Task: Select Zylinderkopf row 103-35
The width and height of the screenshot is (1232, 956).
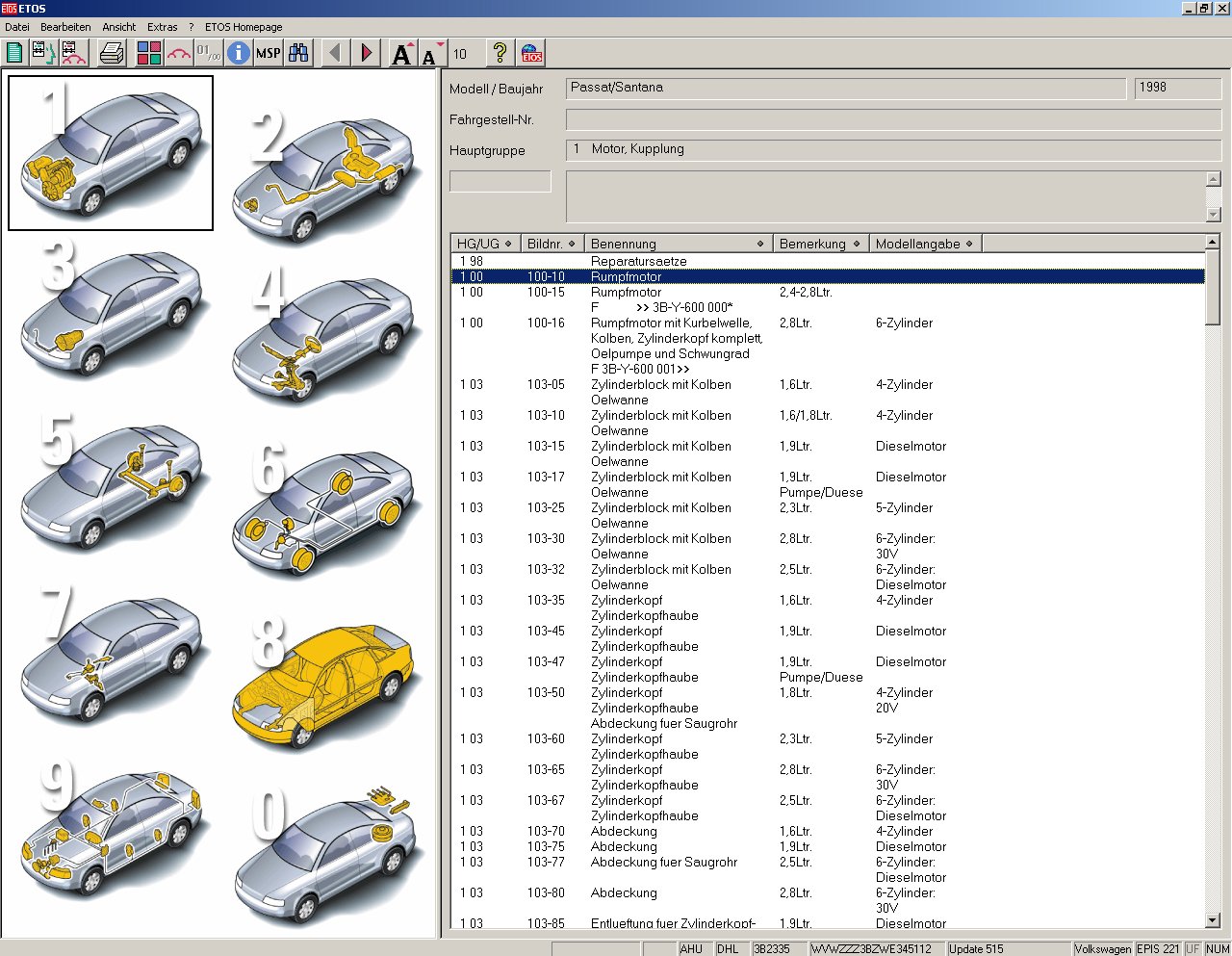Action: pyautogui.click(x=828, y=607)
